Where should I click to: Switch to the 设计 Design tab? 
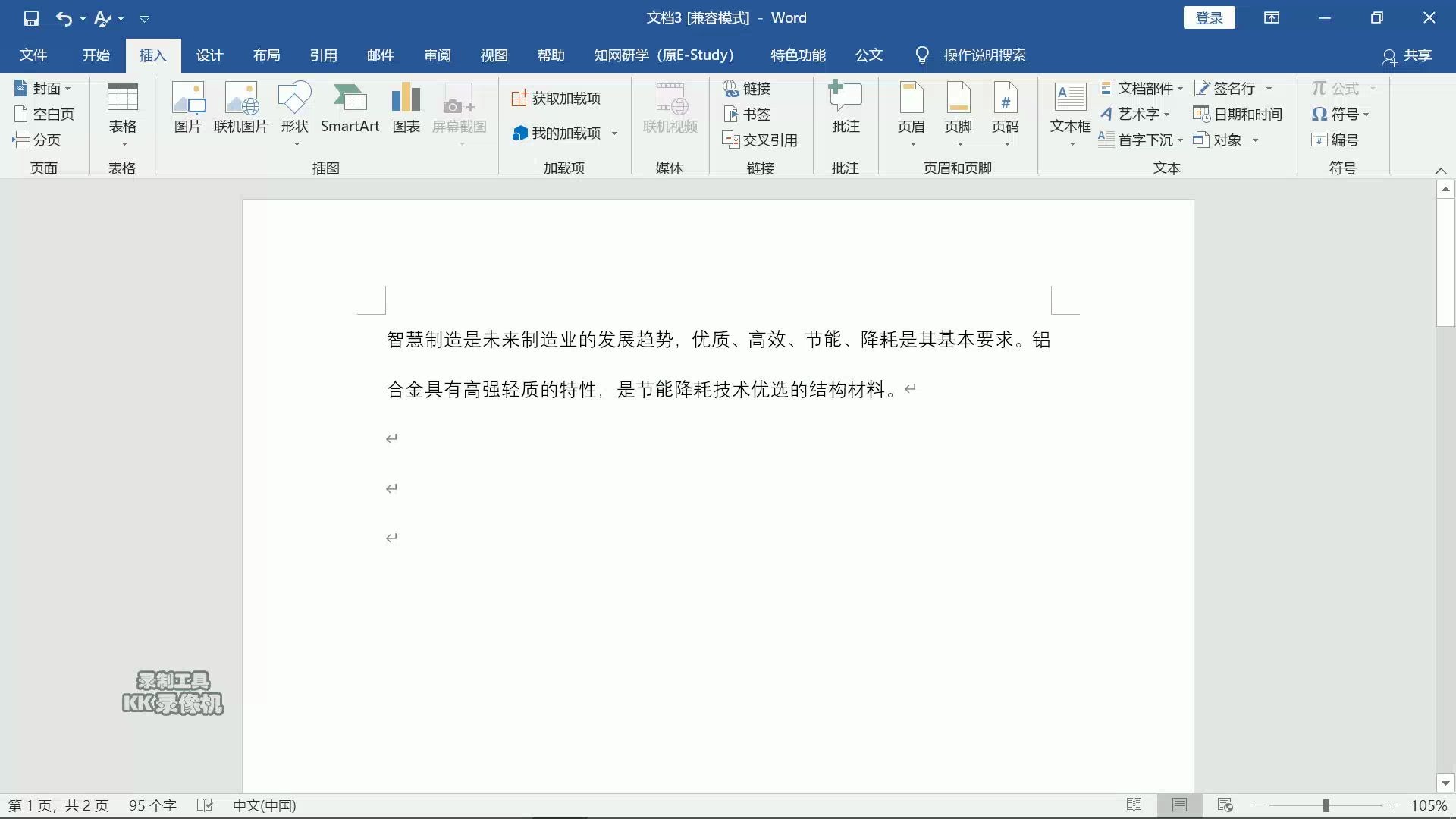pos(210,55)
